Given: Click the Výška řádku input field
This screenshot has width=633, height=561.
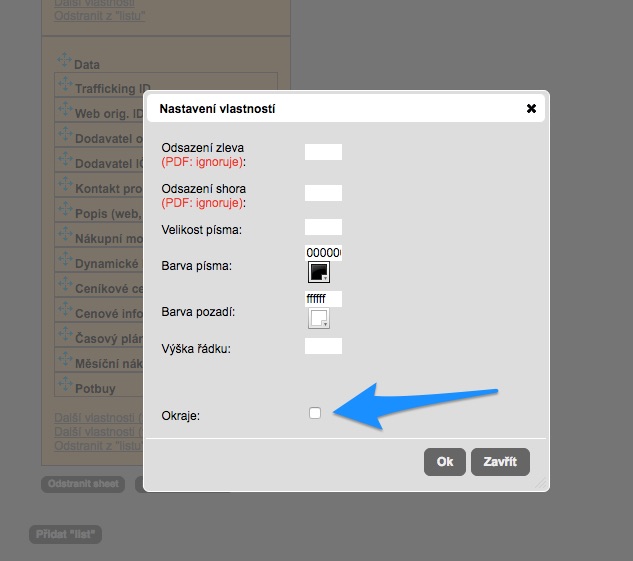Looking at the screenshot, I should [x=323, y=346].
